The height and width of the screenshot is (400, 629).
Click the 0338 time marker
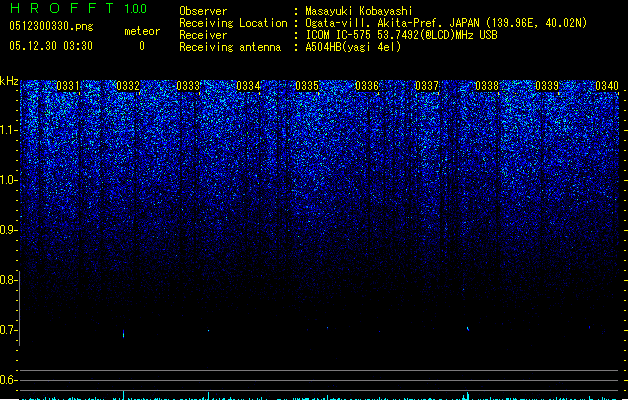click(x=487, y=85)
